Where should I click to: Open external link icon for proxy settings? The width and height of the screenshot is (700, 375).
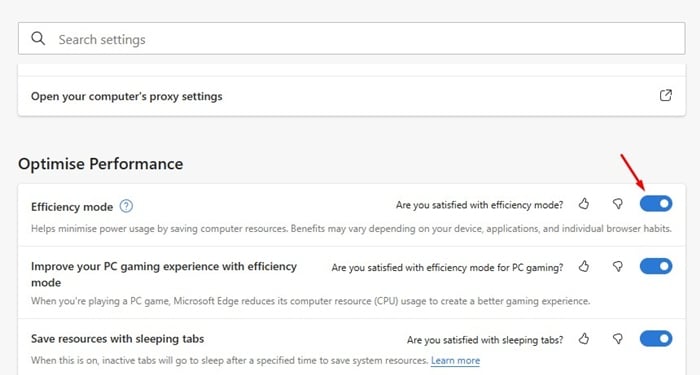click(x=666, y=96)
